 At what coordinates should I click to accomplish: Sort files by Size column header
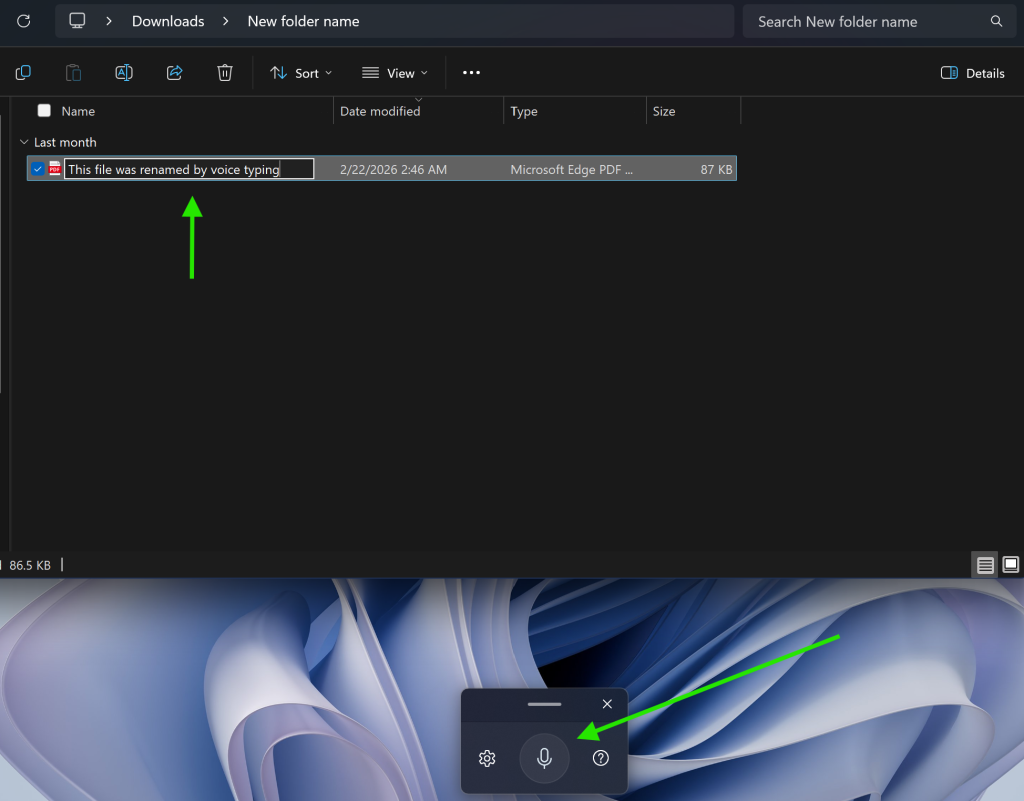tap(664, 111)
